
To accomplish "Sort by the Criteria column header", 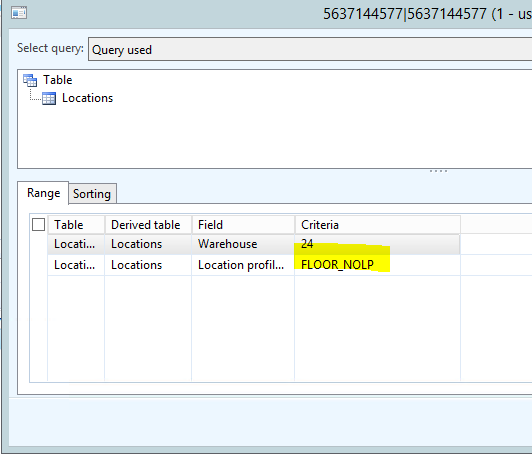I will (x=377, y=225).
